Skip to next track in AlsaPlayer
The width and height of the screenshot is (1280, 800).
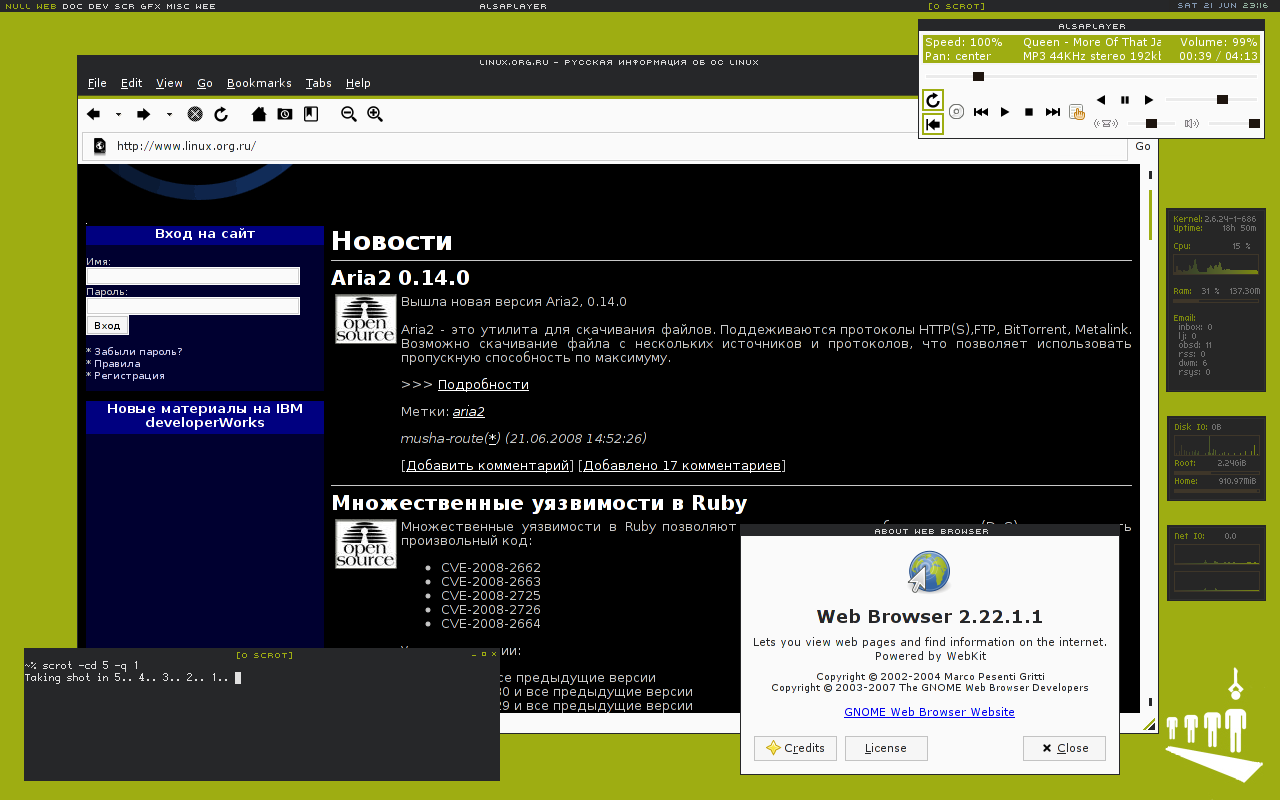1053,112
